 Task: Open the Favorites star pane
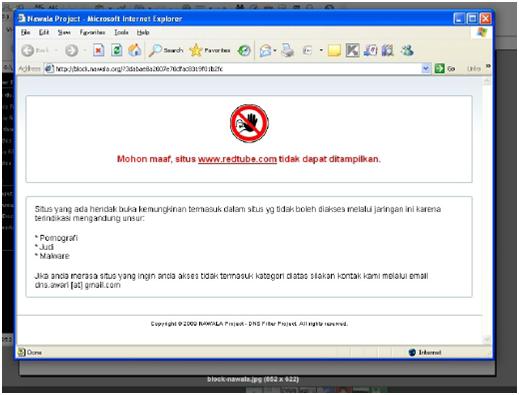(x=210, y=50)
